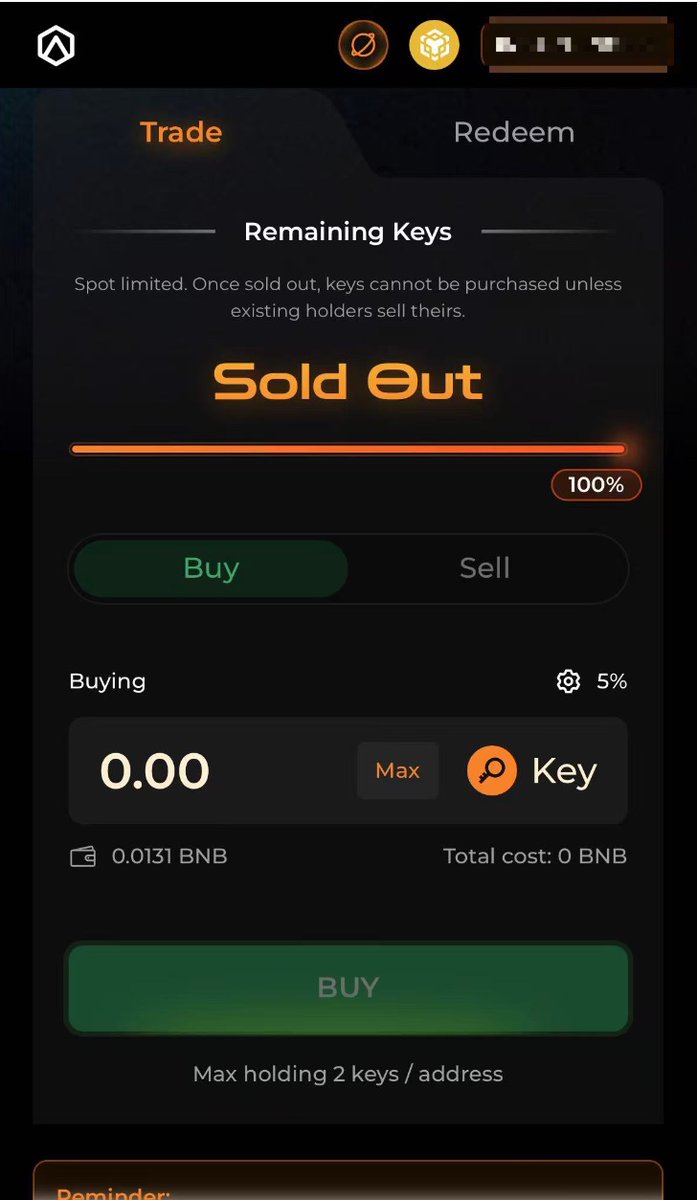The width and height of the screenshot is (697, 1200).
Task: Click the wallet balance icon
Action: (x=83, y=857)
